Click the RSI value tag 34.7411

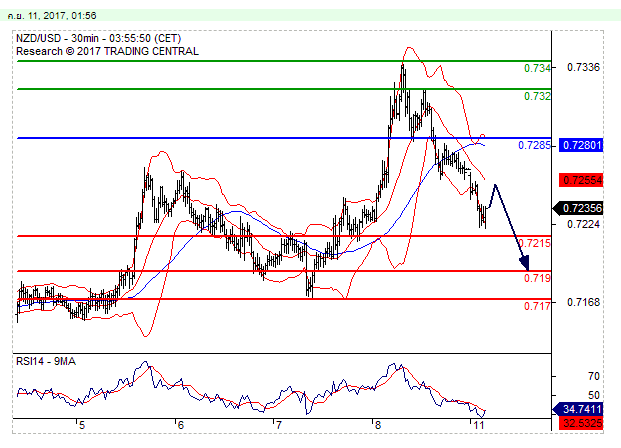click(x=579, y=409)
